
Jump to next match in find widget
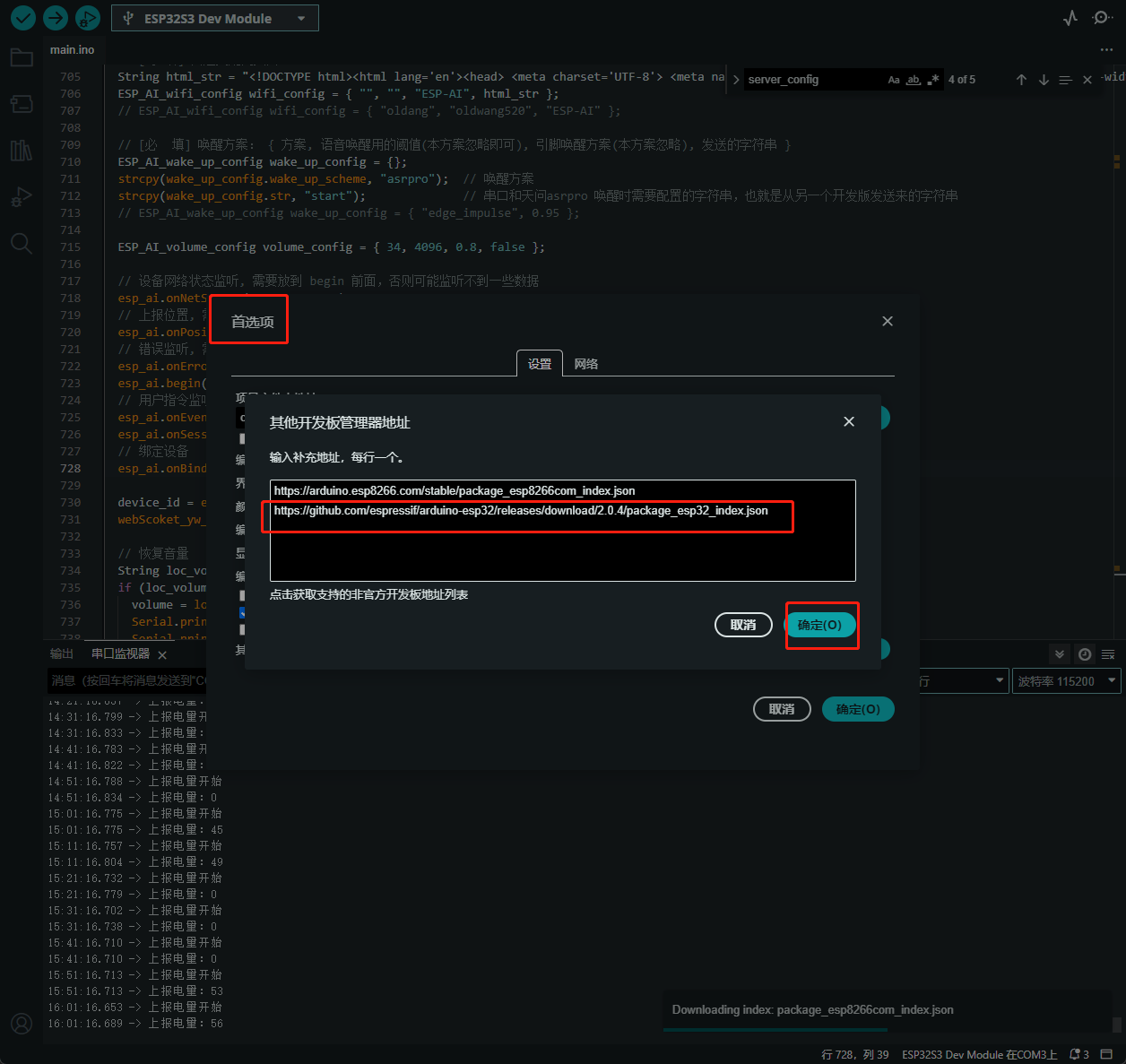click(x=1044, y=80)
